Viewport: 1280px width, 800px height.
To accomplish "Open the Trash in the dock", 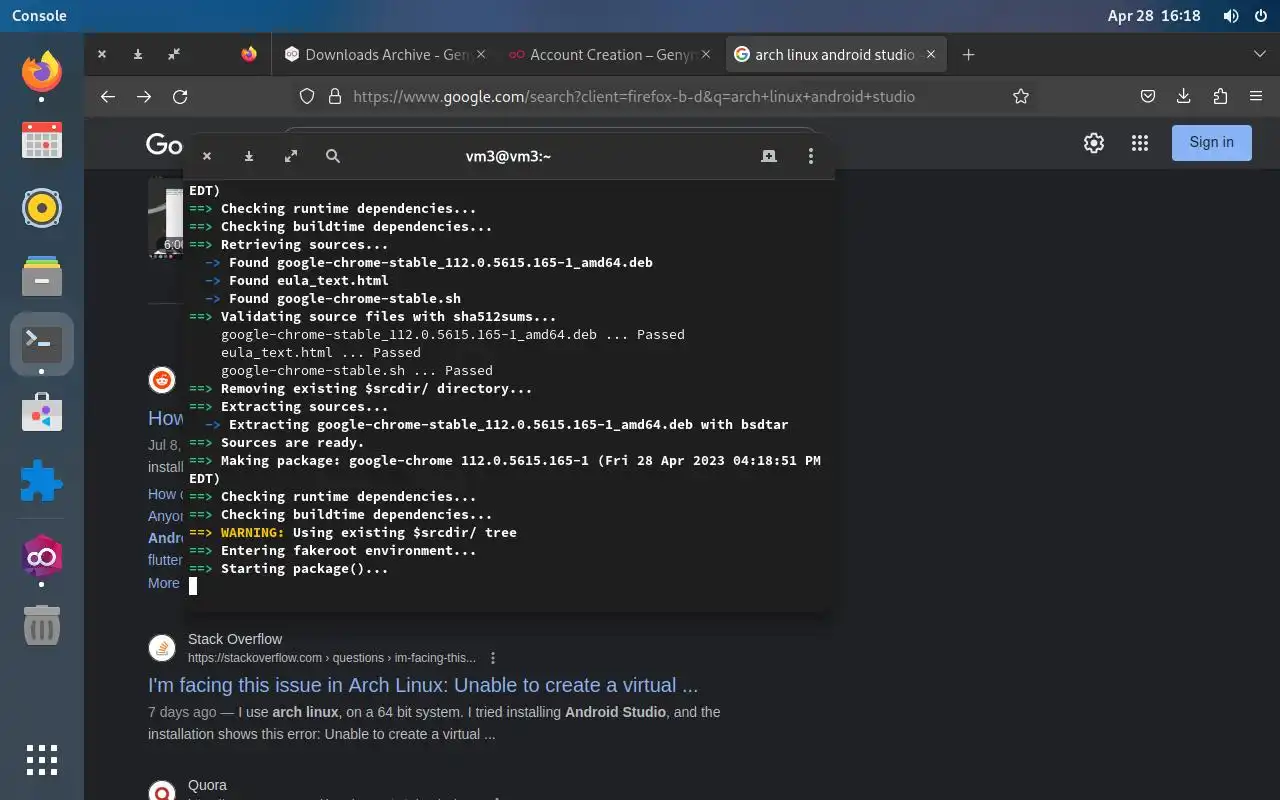I will pyautogui.click(x=42, y=626).
